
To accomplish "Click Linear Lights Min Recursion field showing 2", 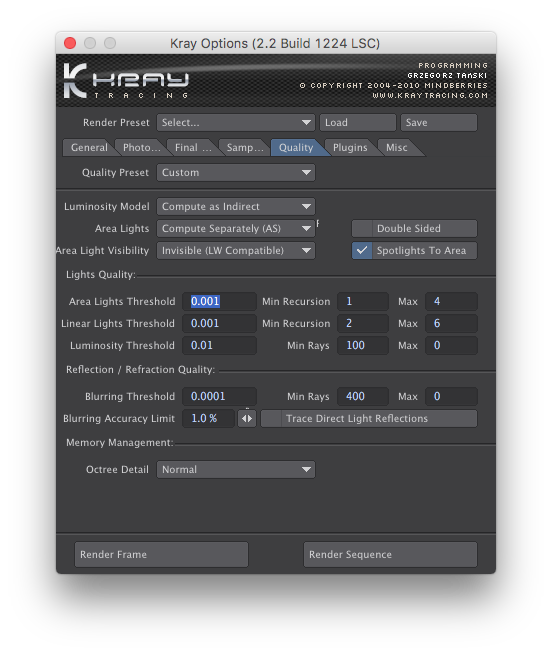I will tap(363, 324).
